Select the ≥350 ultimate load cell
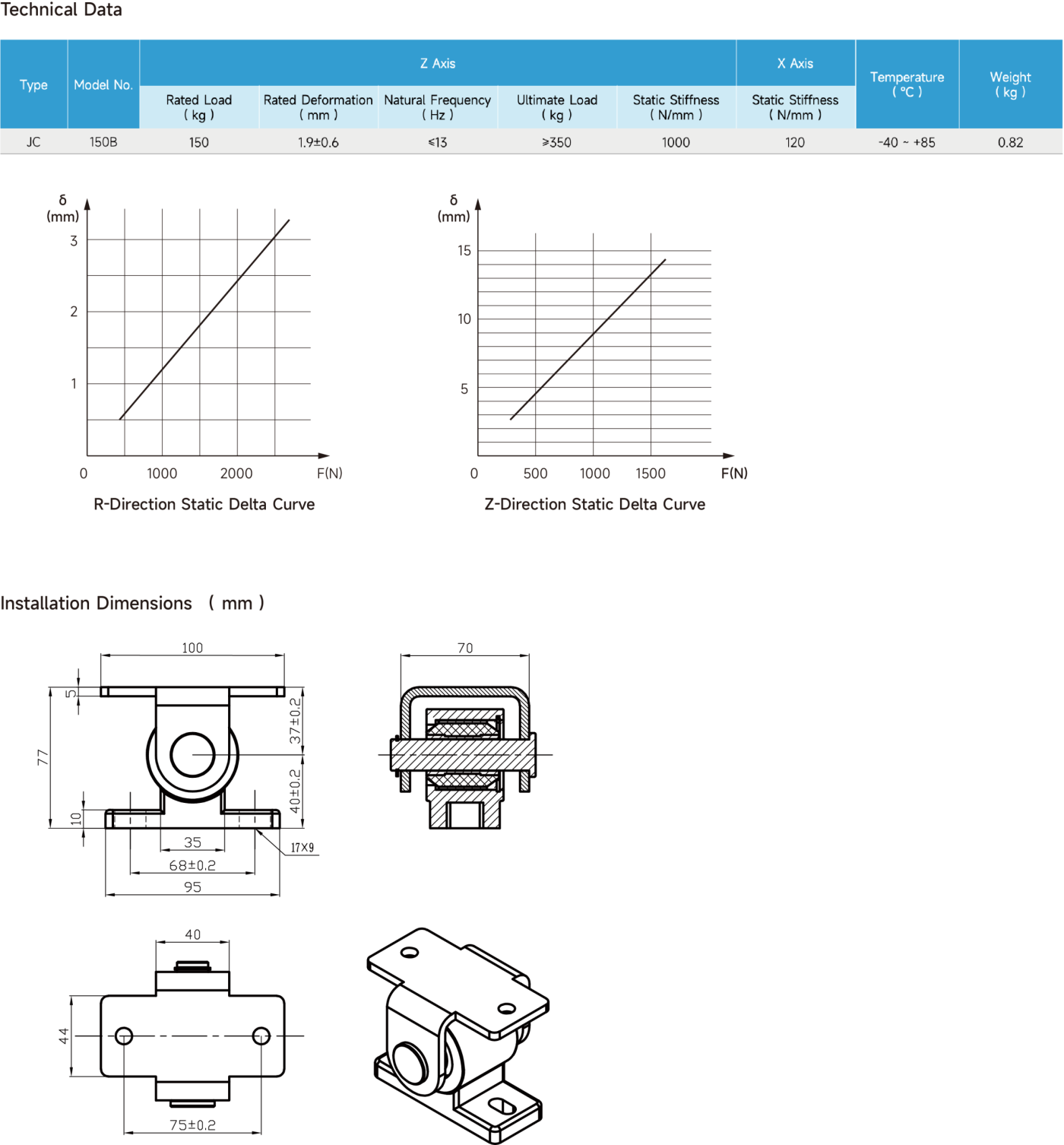Screen dimensions: 1064x1145 coord(556,142)
